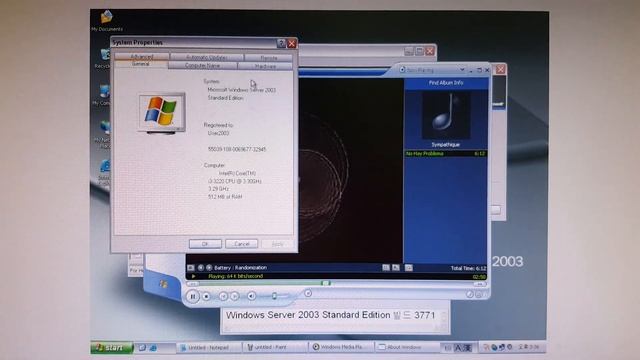Open visualization options button left of arrows
This screenshot has height=360, width=640.
191,268
